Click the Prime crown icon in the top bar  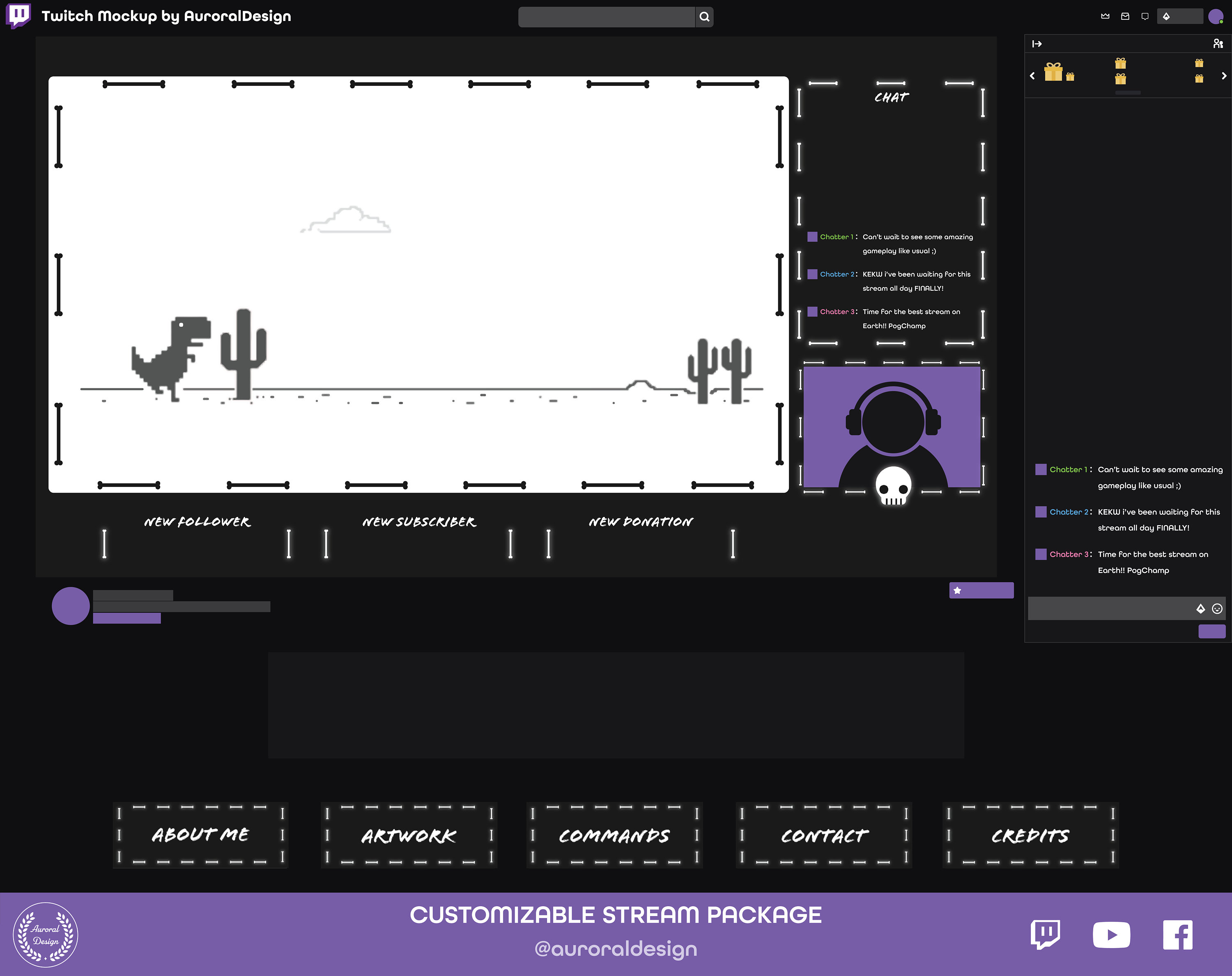1106,16
